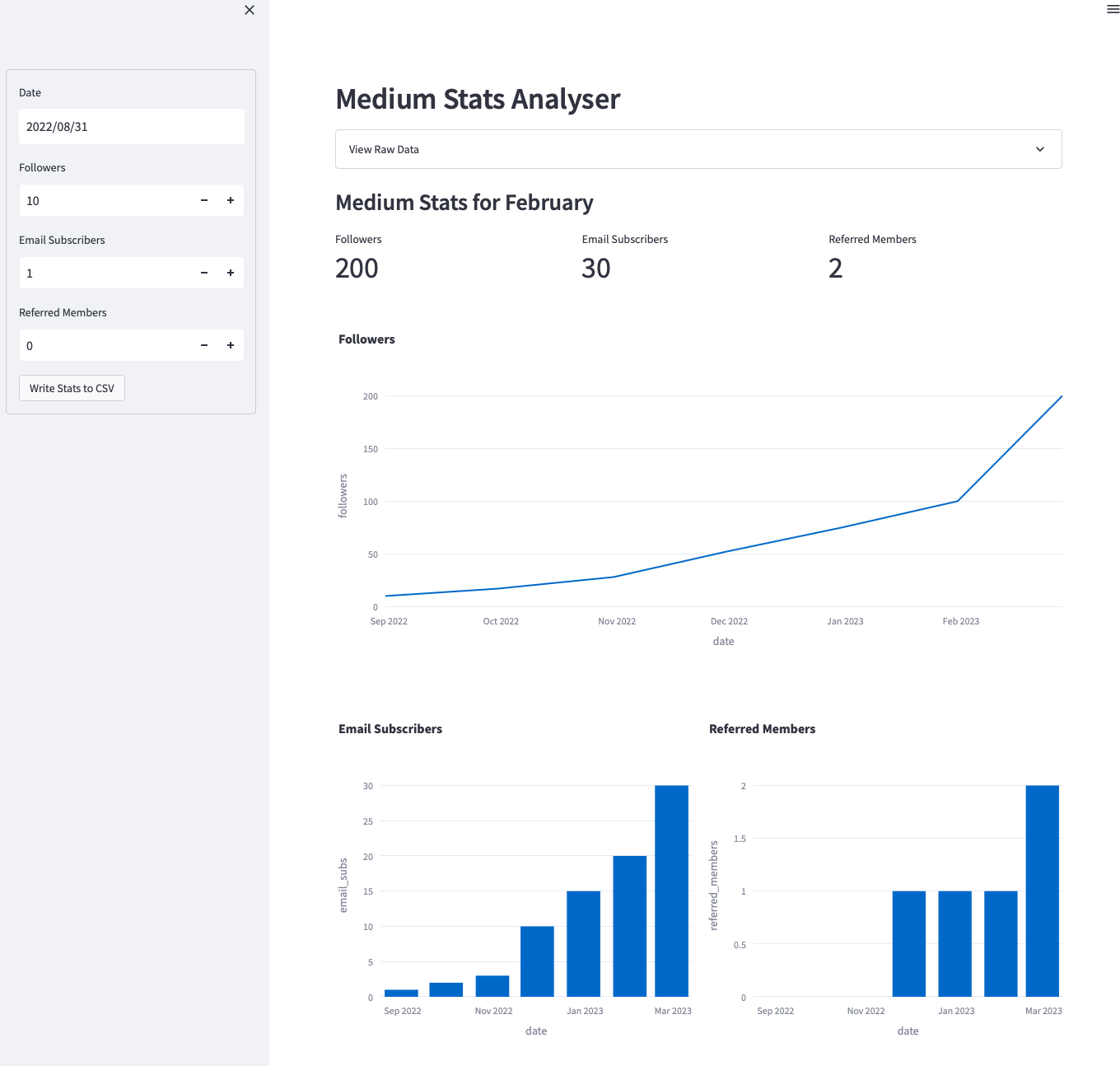Increase Followers value with plus button

[231, 200]
